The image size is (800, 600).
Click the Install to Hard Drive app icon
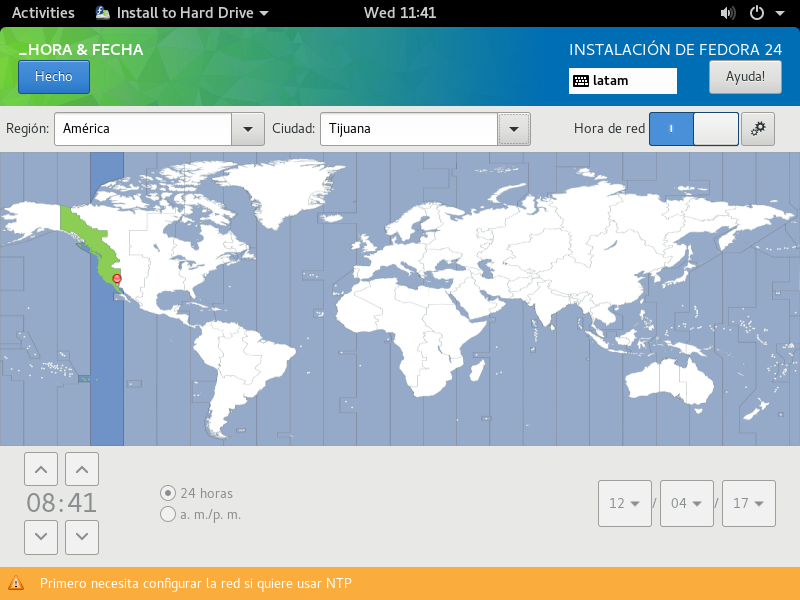point(103,13)
